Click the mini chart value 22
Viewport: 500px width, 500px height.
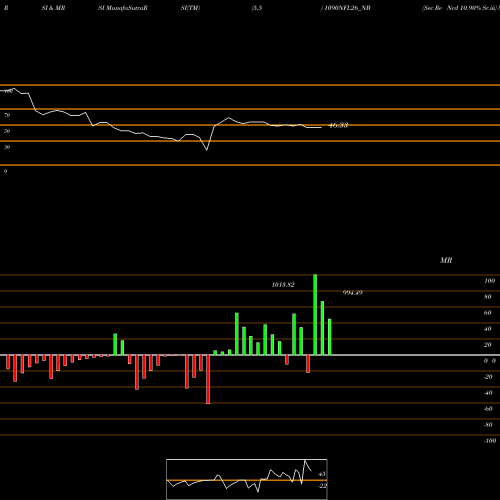point(322,486)
